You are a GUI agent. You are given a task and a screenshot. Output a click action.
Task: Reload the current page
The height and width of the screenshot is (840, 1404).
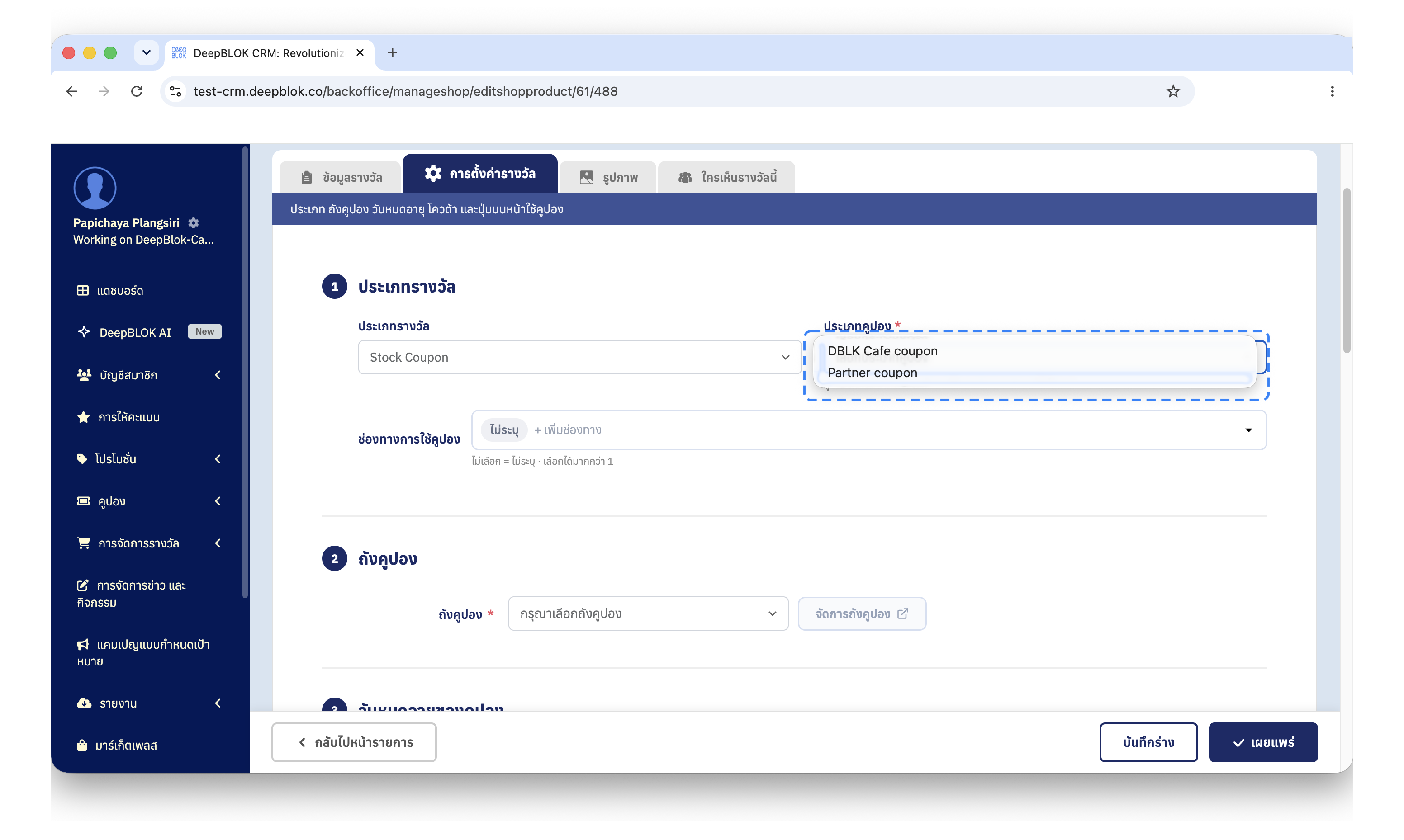[137, 91]
